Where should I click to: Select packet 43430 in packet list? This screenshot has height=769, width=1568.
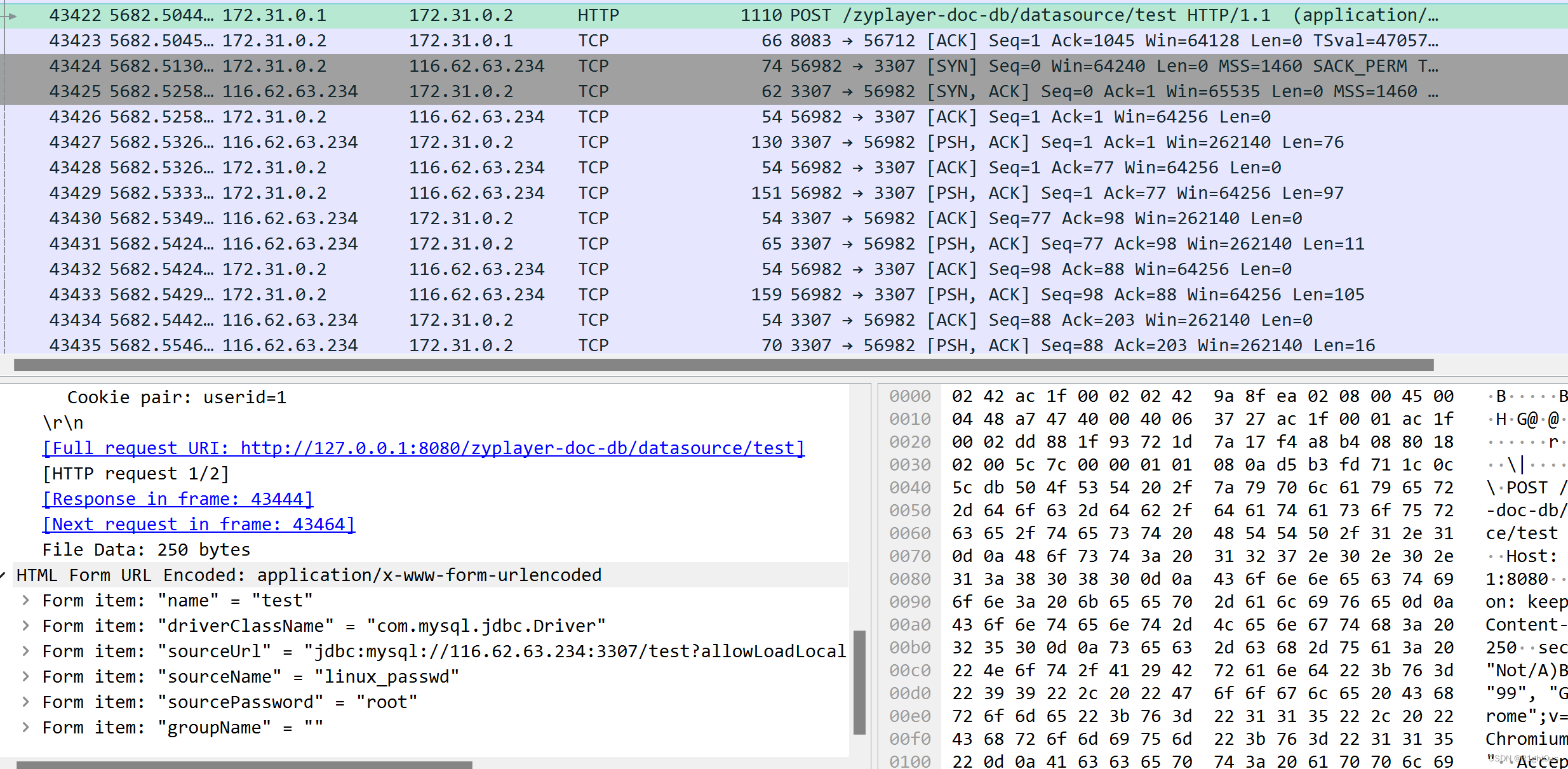(784, 218)
